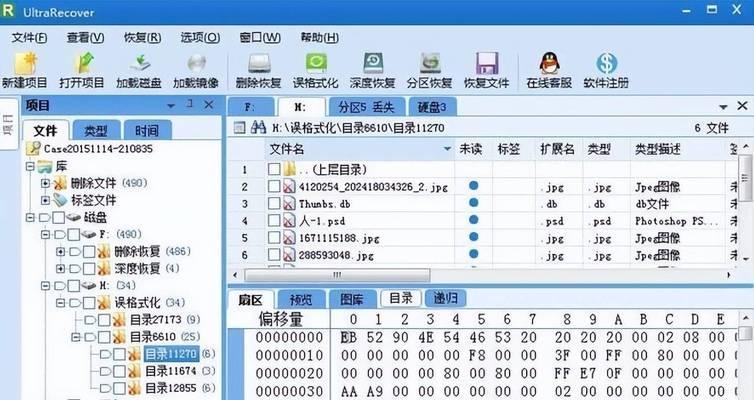754x400 pixels.
Task: Collapse the 磁盘 tree node
Action: tap(30, 217)
